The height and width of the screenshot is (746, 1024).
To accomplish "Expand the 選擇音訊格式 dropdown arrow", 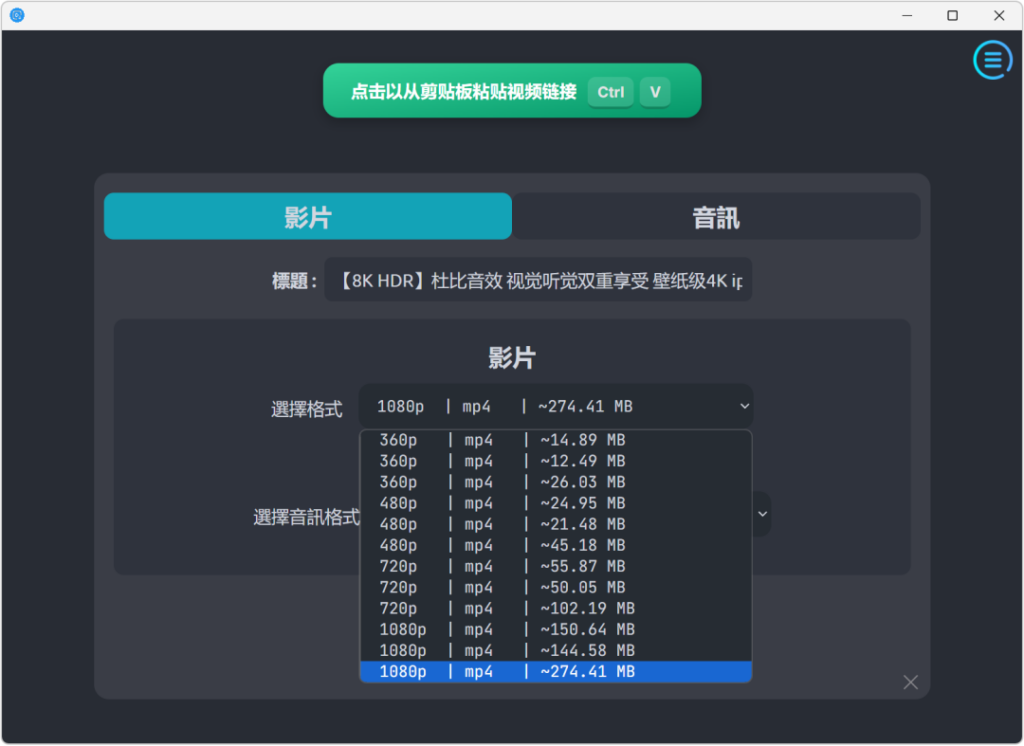I will [762, 513].
